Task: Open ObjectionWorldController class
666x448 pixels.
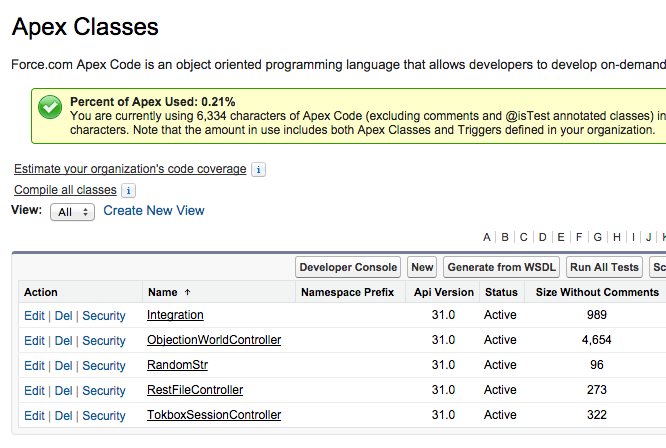Action: (214, 340)
